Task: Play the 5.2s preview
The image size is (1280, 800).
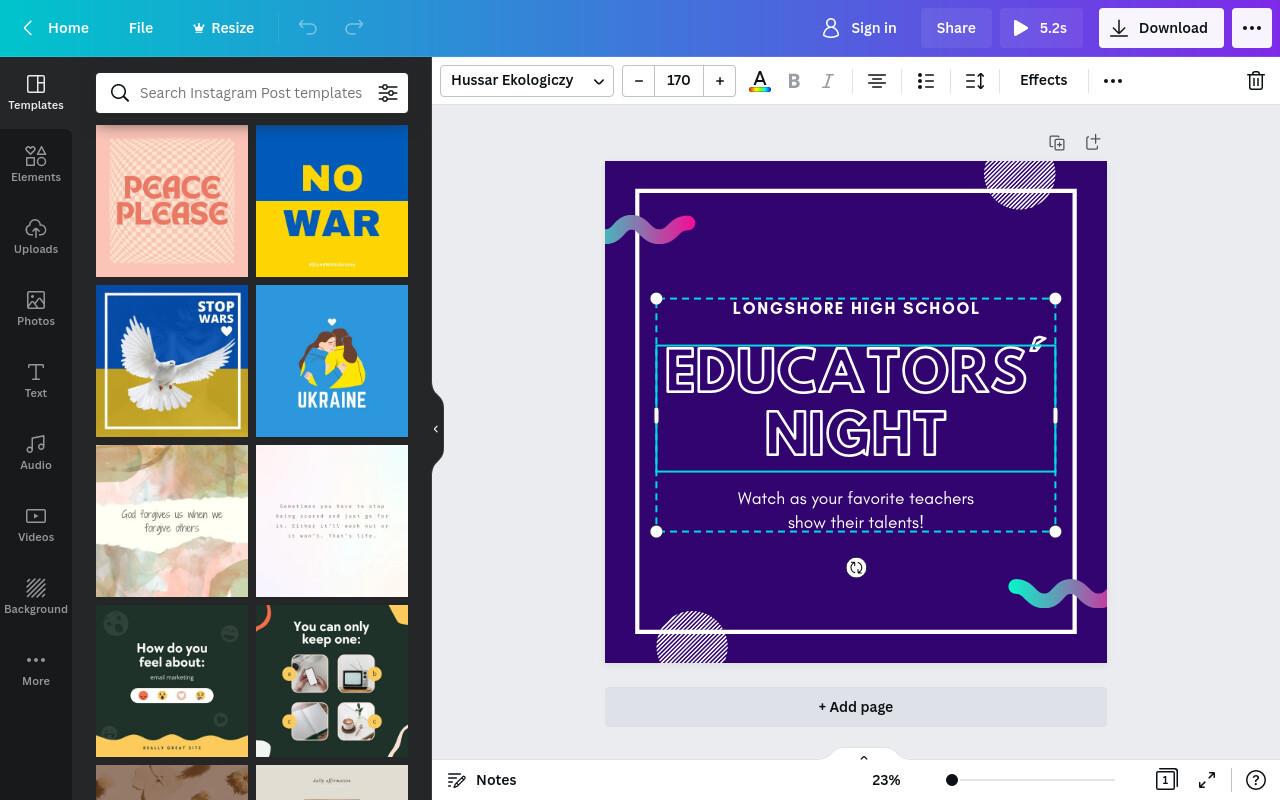Action: click(x=1041, y=28)
